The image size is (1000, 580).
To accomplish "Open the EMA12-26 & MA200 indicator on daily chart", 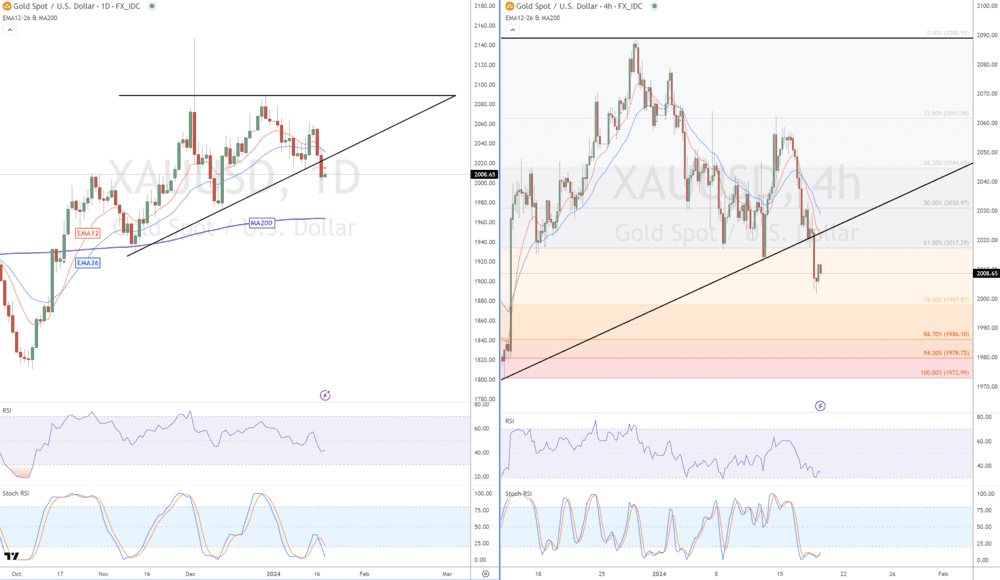I will tap(30, 18).
